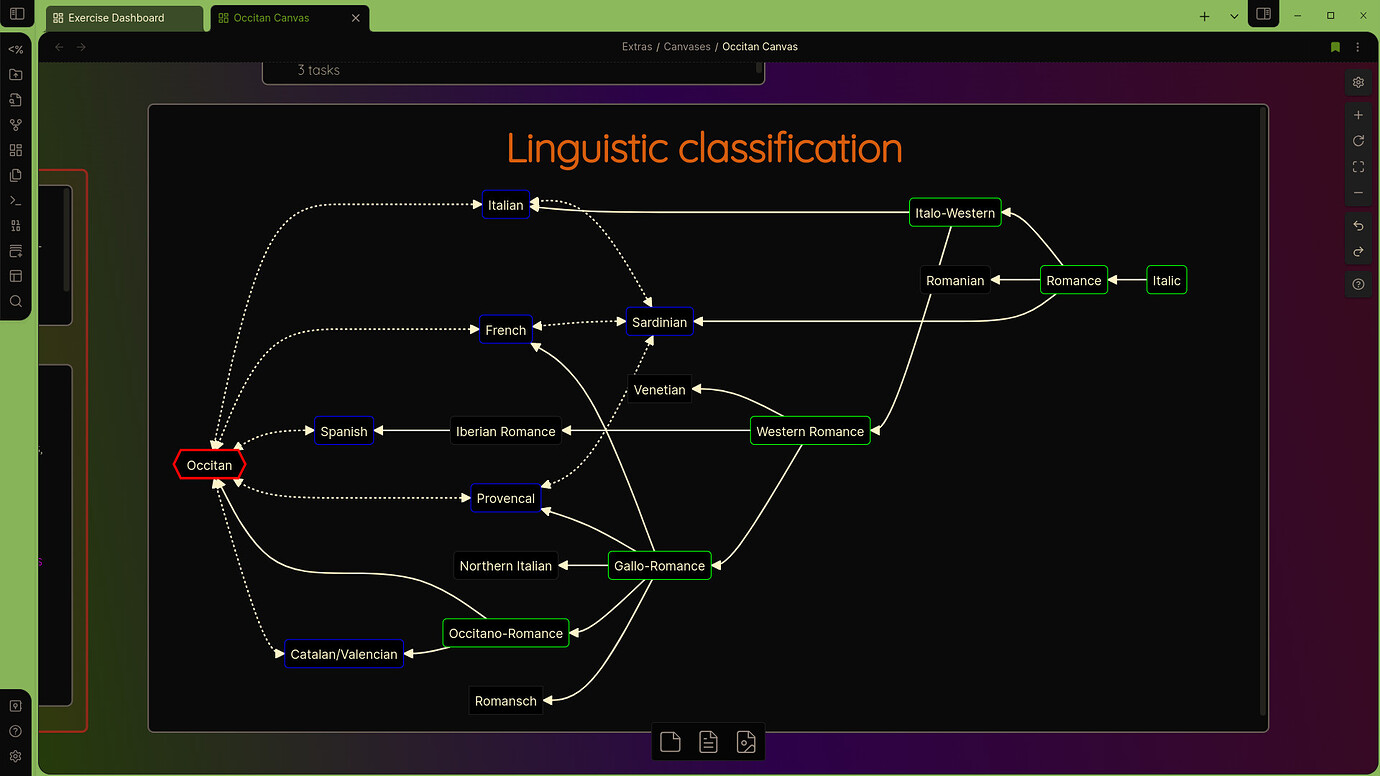Image resolution: width=1380 pixels, height=776 pixels.
Task: Toggle the green bookmark icon
Action: pyautogui.click(x=1335, y=47)
